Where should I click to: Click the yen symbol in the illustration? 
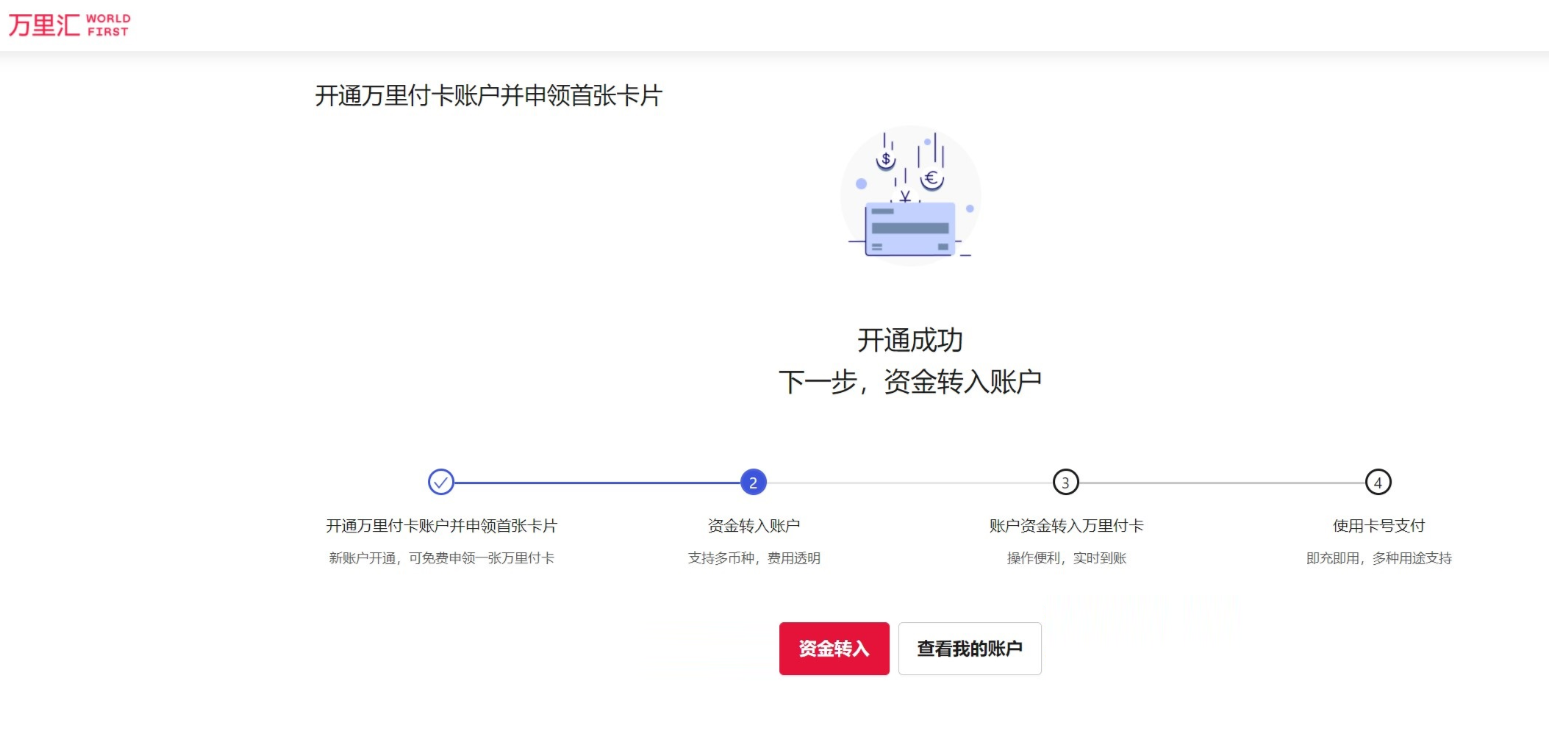[905, 197]
